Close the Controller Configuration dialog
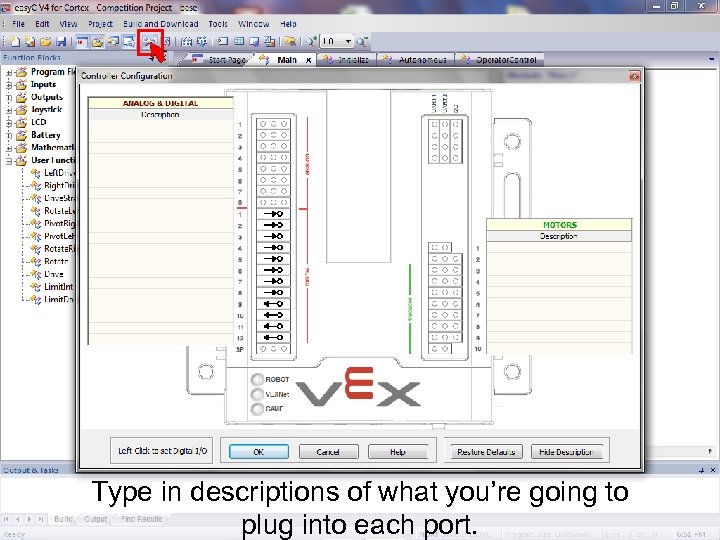720x540 pixels. click(634, 76)
